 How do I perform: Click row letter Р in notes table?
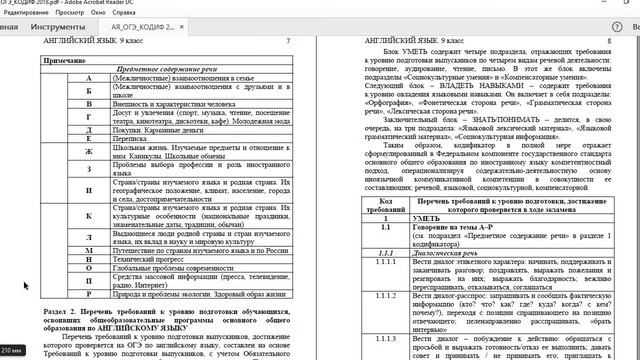89,294
